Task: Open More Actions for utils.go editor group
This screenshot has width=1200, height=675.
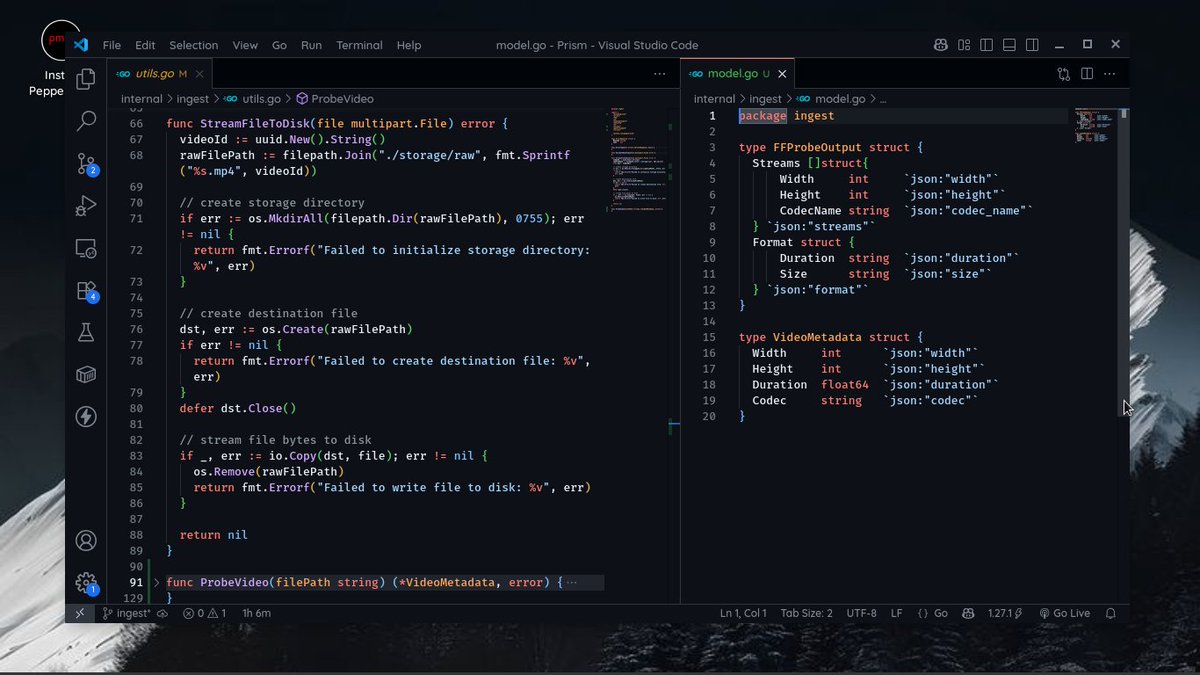Action: [659, 74]
